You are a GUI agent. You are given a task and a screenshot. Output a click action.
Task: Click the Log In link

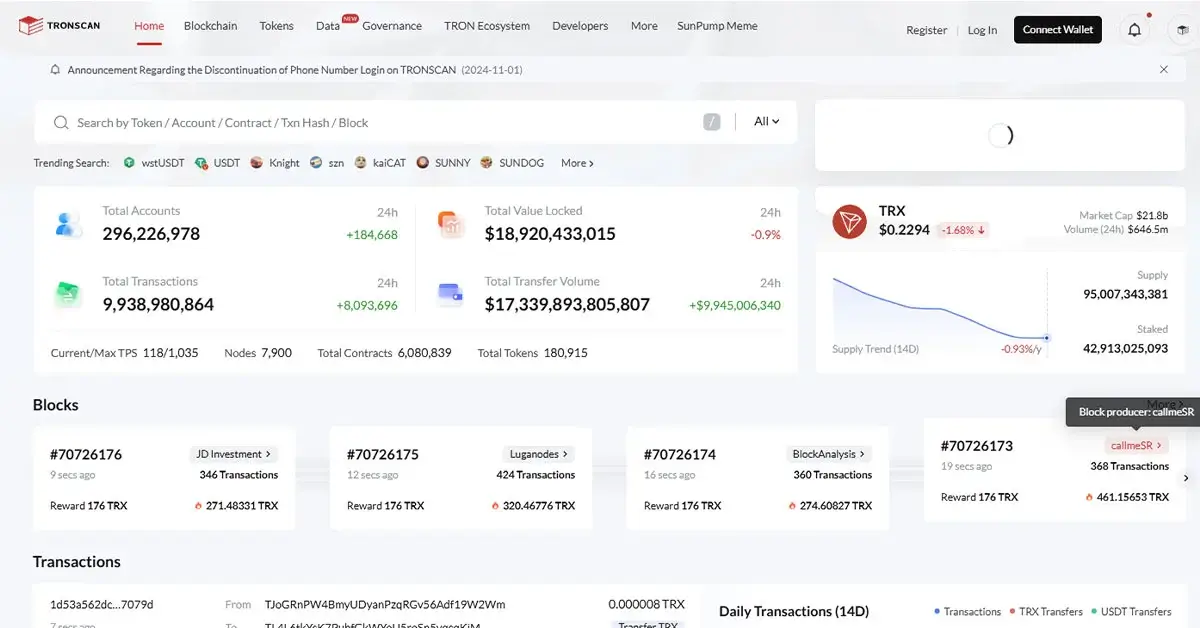click(x=982, y=30)
